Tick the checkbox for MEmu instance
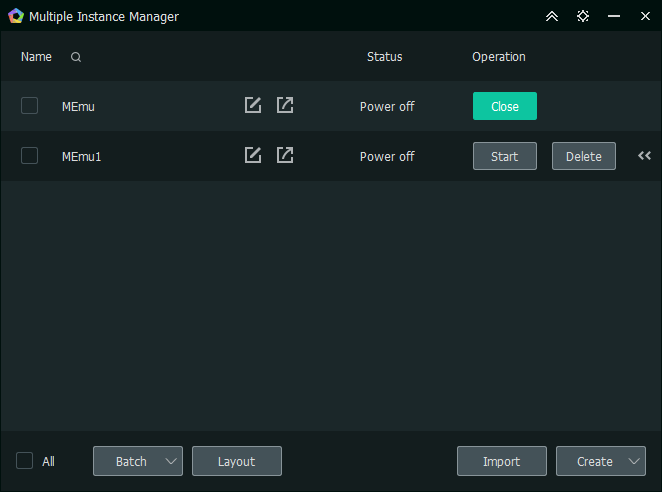 (30, 106)
